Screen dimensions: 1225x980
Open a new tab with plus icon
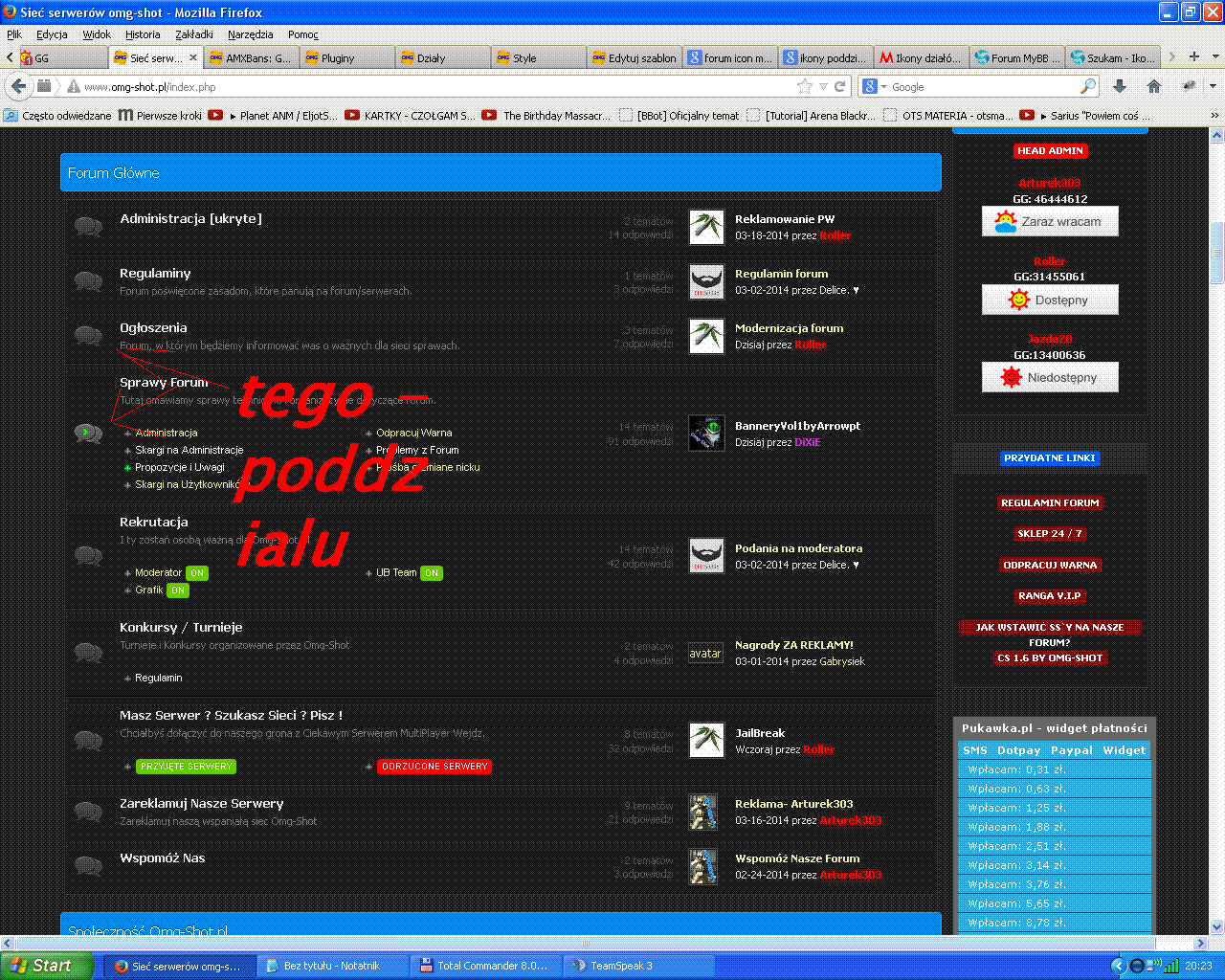pyautogui.click(x=1193, y=57)
